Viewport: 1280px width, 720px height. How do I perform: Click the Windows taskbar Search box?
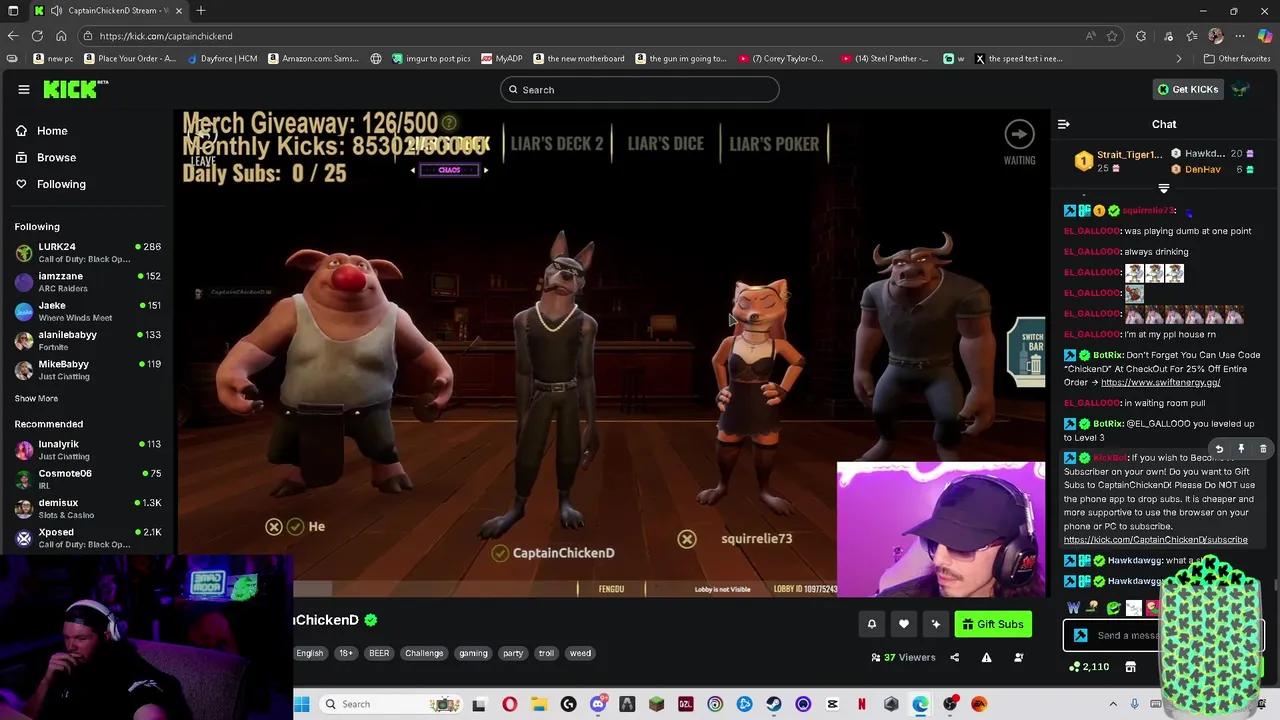click(x=391, y=704)
